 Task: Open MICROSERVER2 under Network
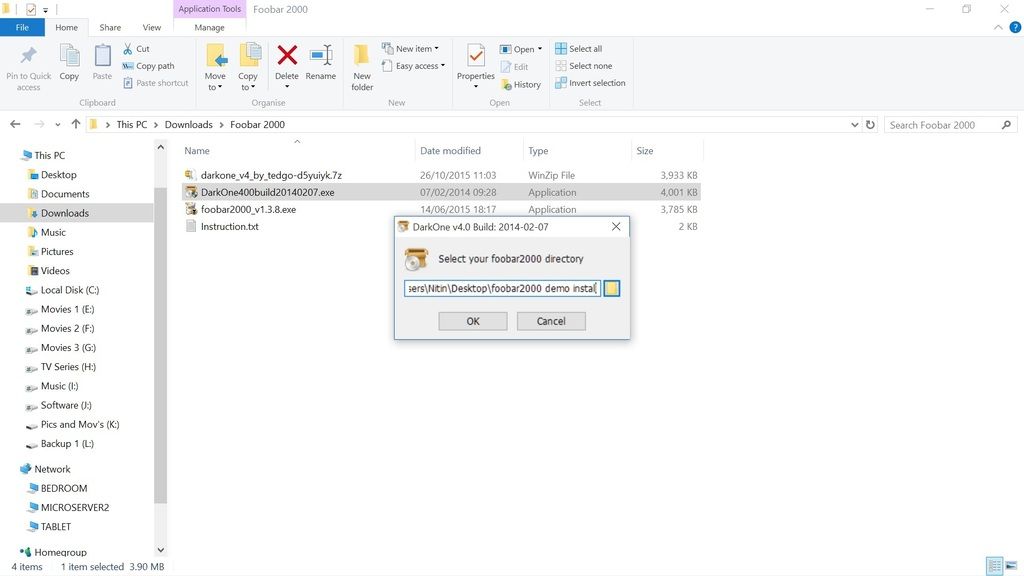74,507
